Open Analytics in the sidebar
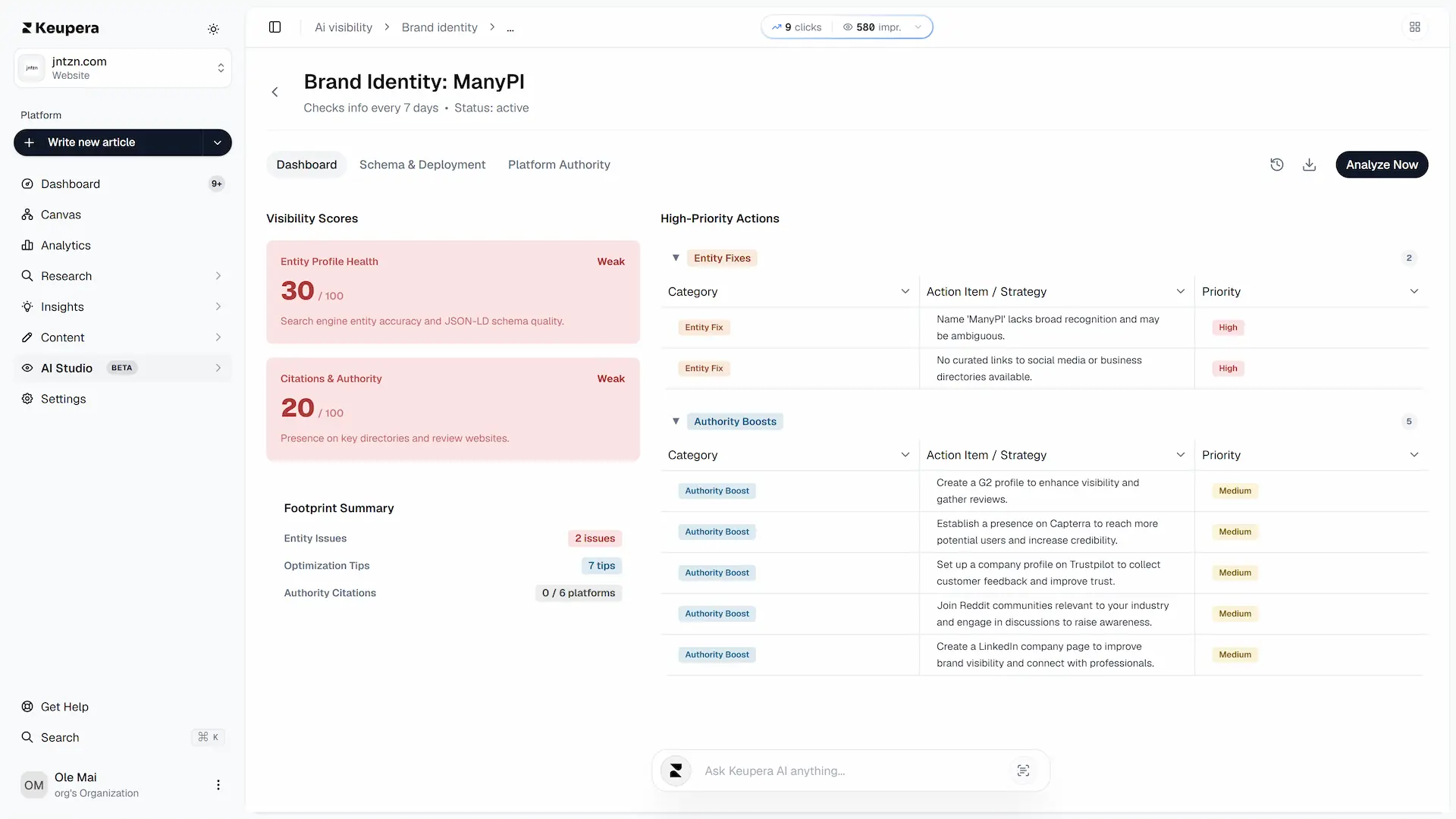 [x=123, y=245]
